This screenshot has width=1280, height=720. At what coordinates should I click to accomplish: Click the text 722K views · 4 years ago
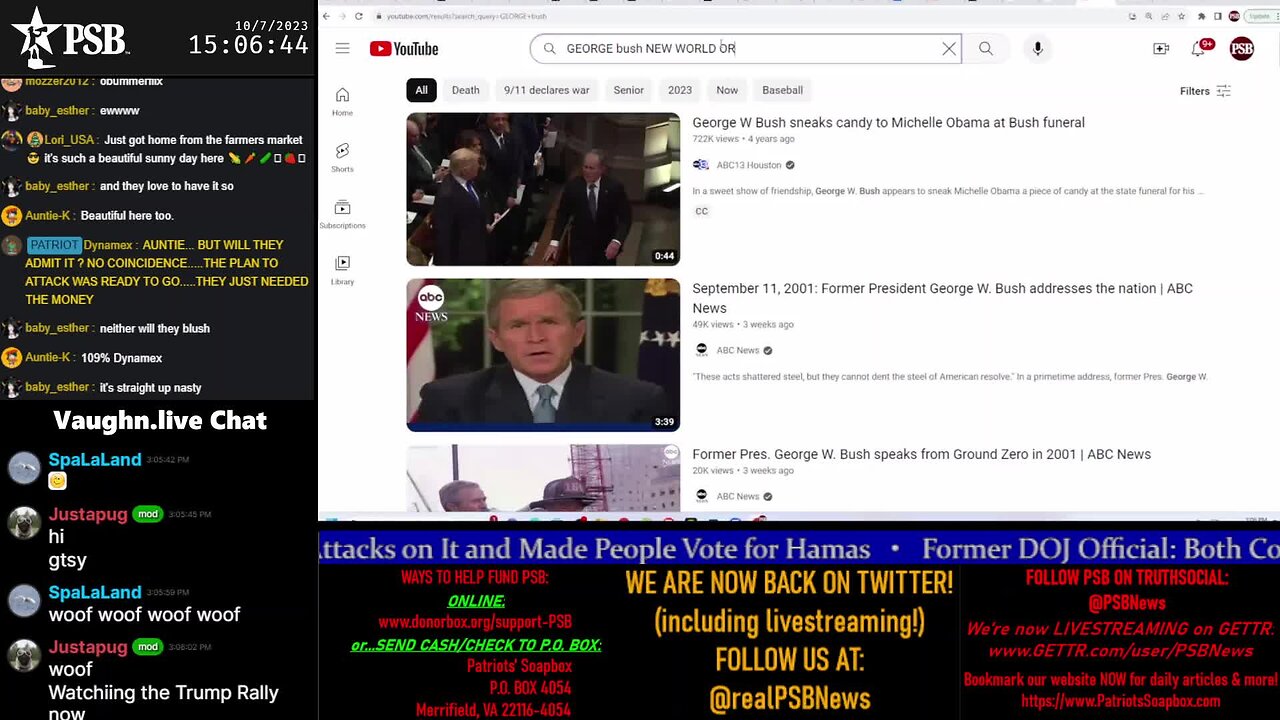click(x=743, y=139)
